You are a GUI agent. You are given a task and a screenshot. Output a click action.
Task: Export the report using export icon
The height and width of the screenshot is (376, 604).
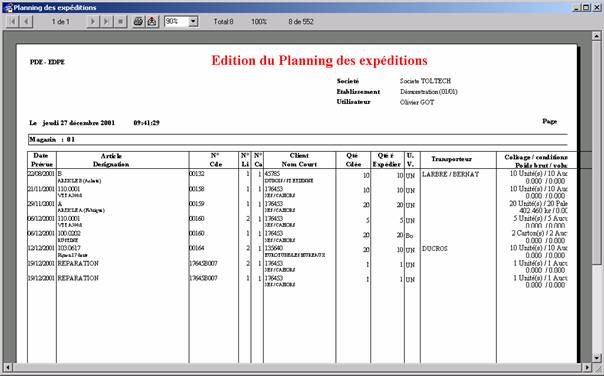152,22
